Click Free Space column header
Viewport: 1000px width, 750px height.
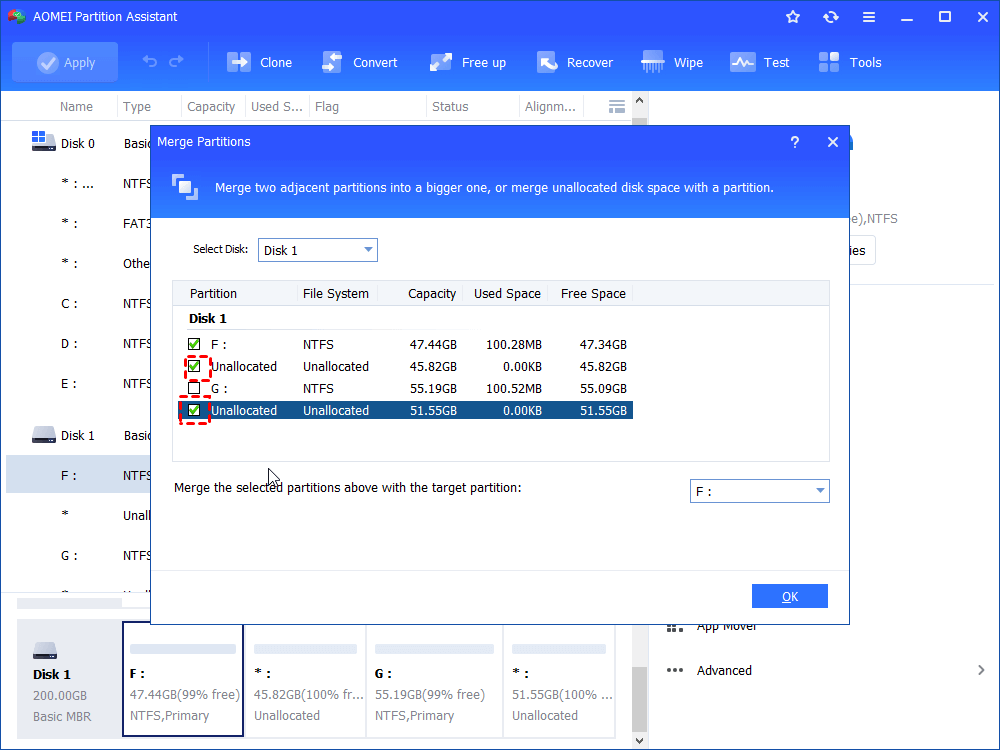593,293
